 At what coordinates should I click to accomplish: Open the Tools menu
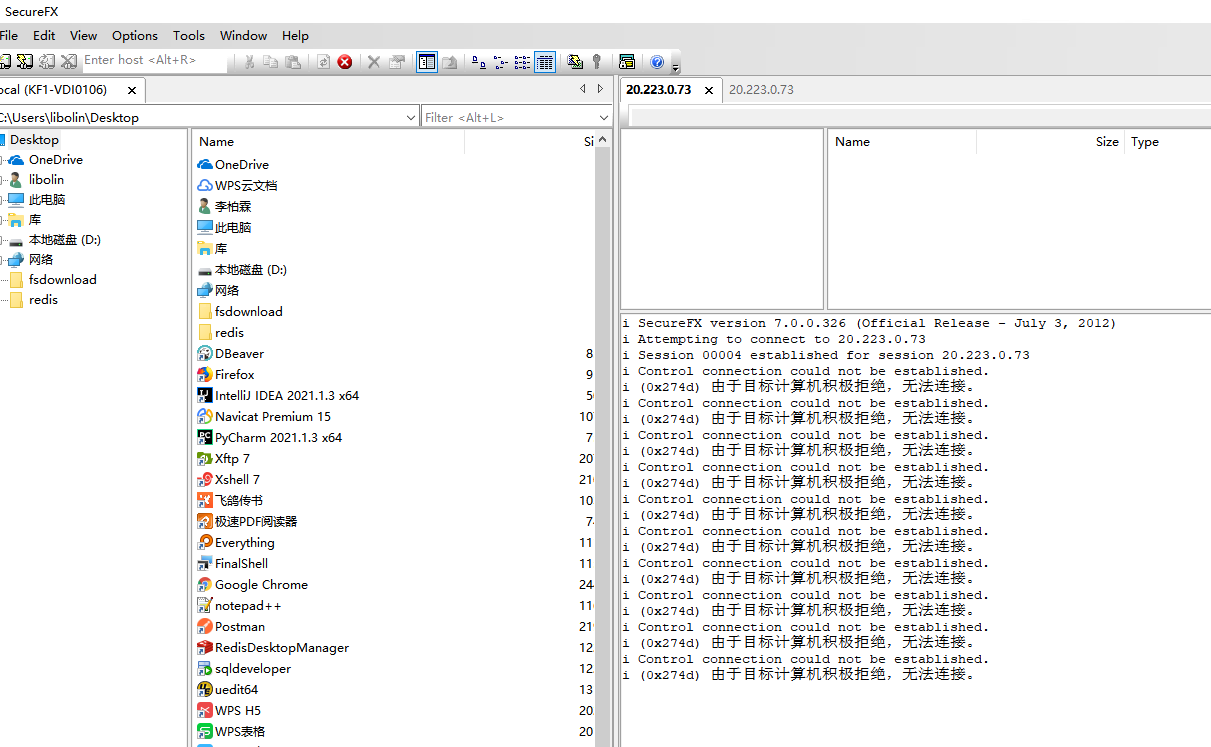pos(189,35)
